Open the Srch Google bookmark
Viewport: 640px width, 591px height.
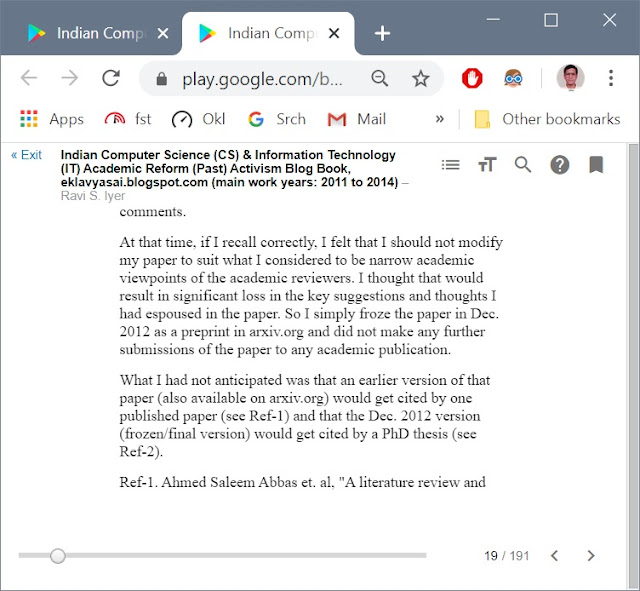(277, 119)
